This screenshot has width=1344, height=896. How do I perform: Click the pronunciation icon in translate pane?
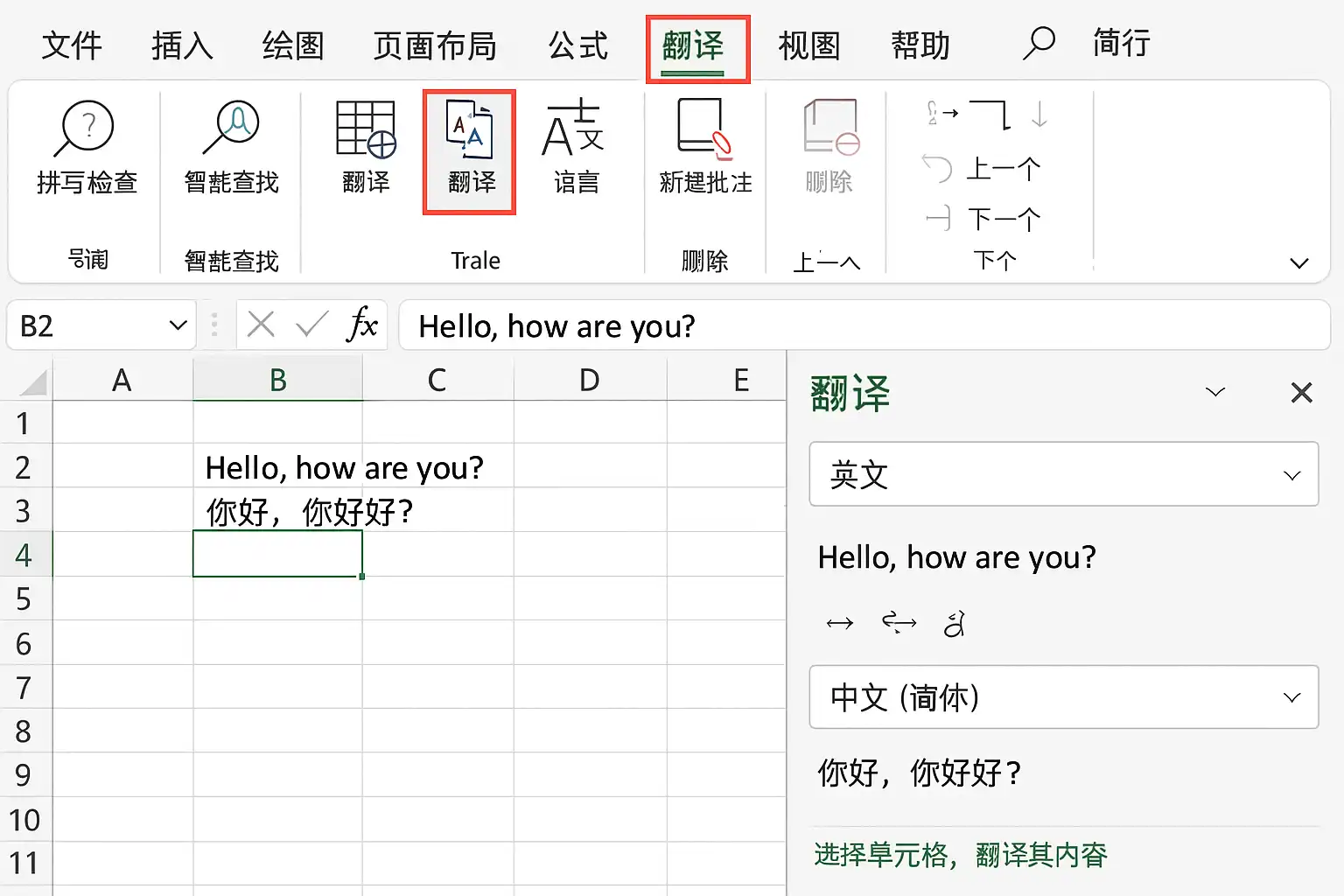(954, 623)
